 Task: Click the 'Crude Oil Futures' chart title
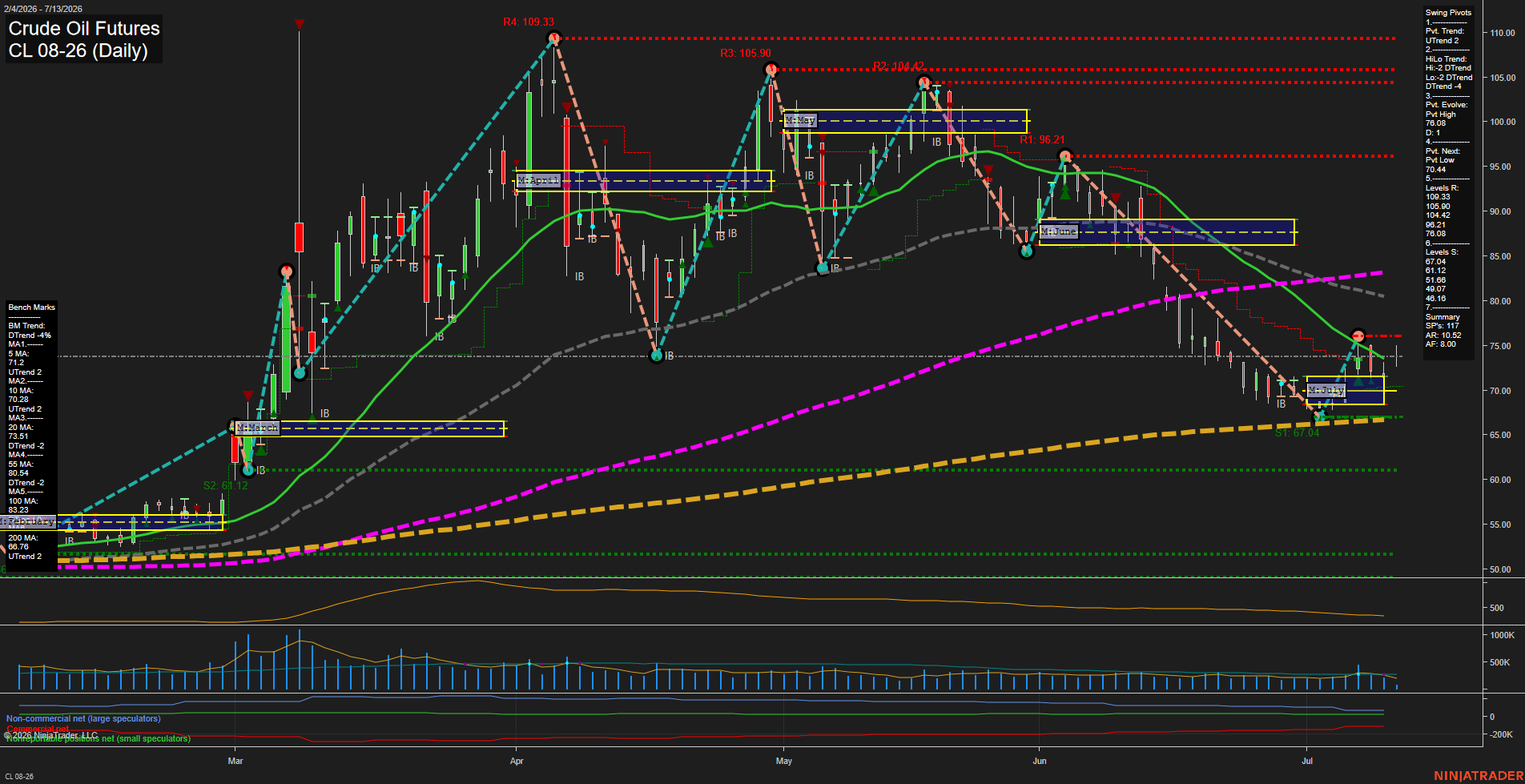[x=84, y=28]
